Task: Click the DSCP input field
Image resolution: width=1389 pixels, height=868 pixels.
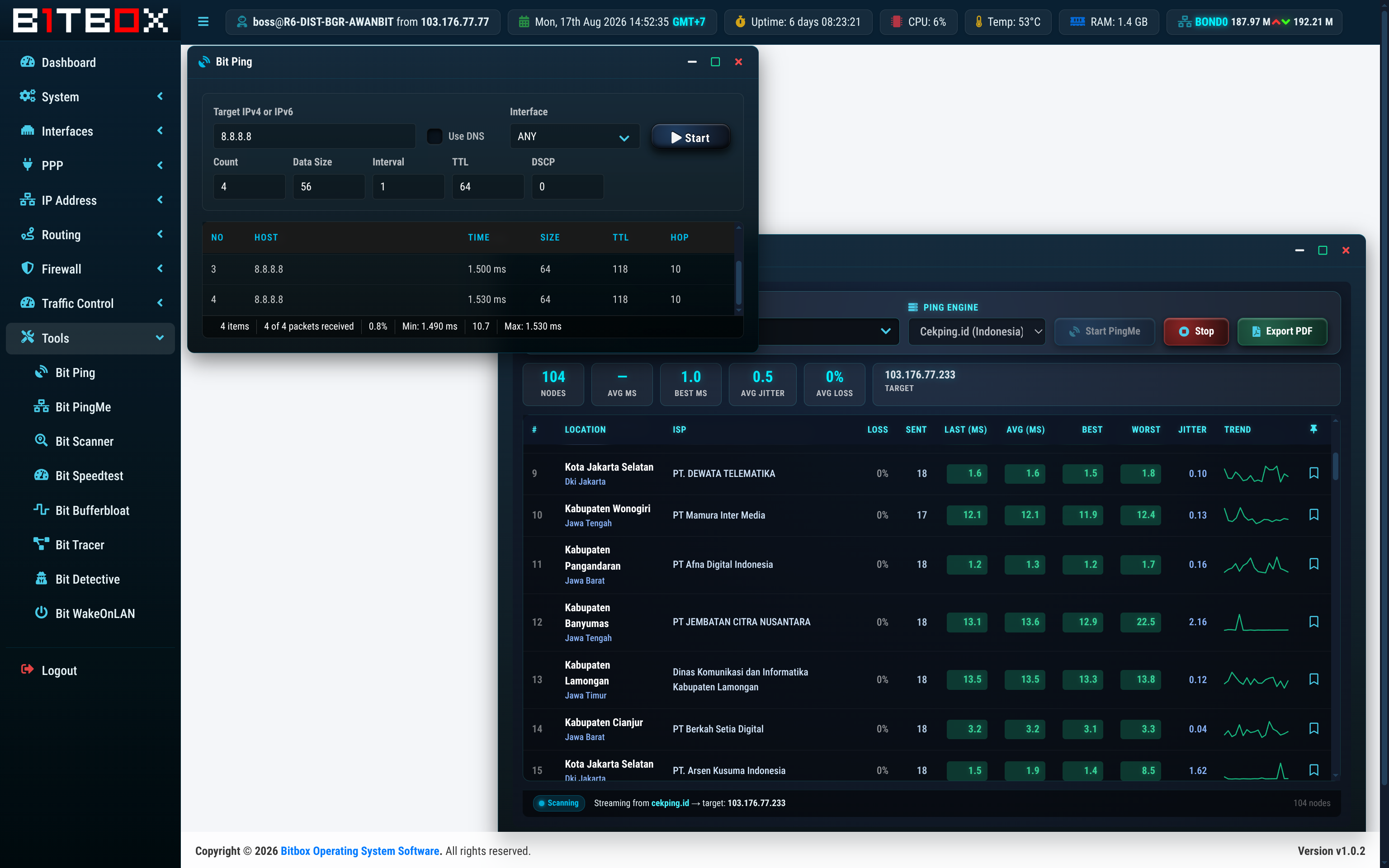Action: point(567,187)
